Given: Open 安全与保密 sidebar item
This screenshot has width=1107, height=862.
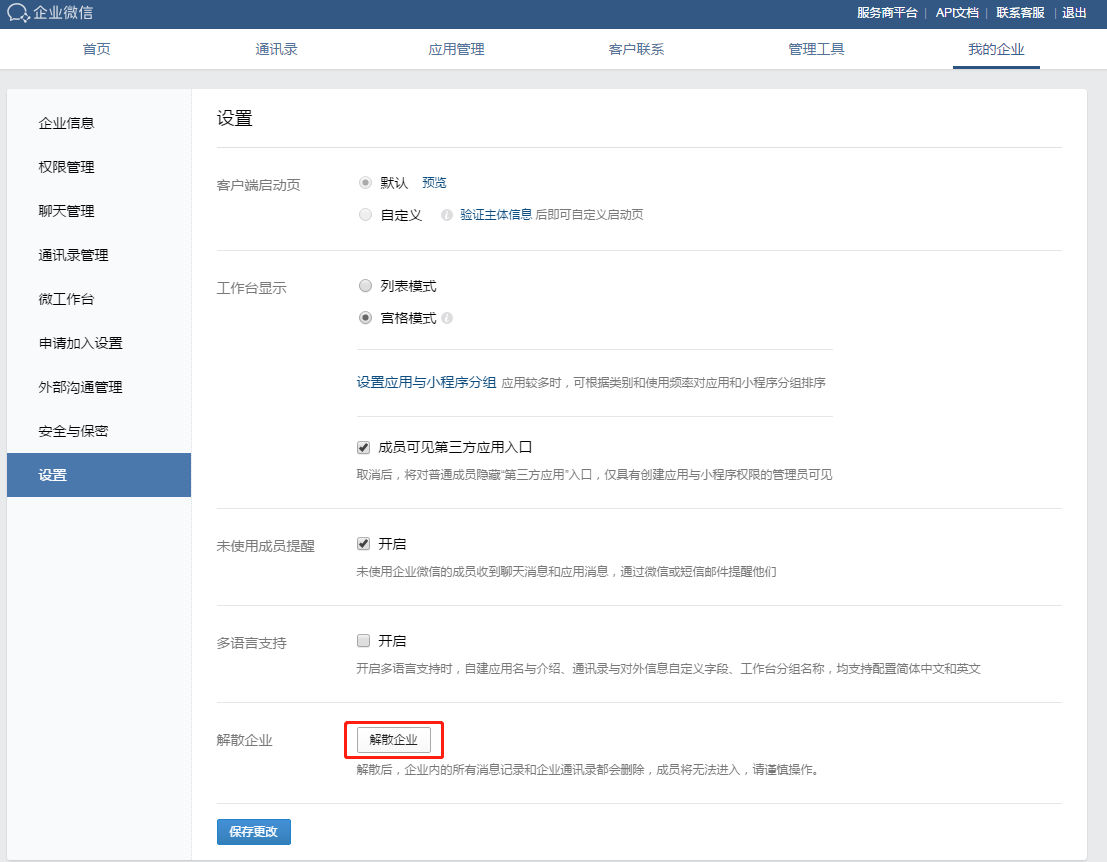Looking at the screenshot, I should pos(73,431).
